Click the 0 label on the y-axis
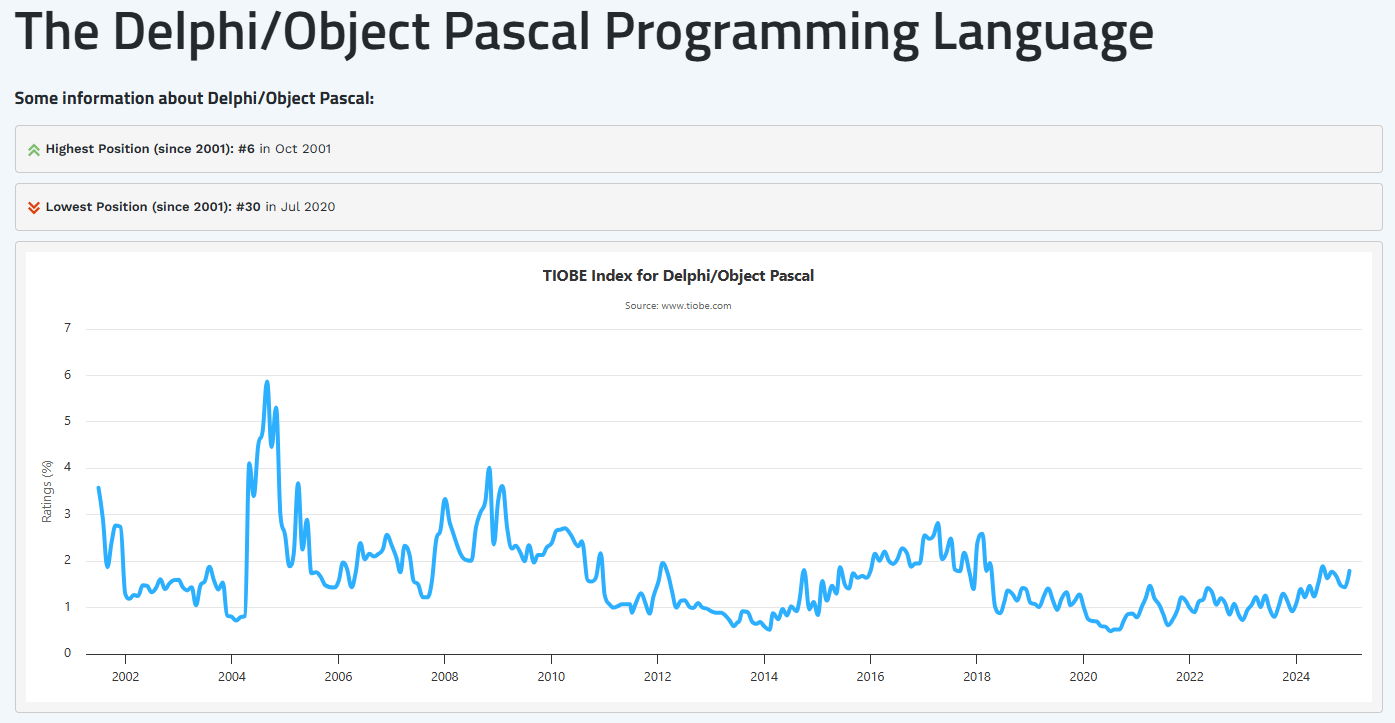This screenshot has width=1395, height=723. tap(67, 653)
